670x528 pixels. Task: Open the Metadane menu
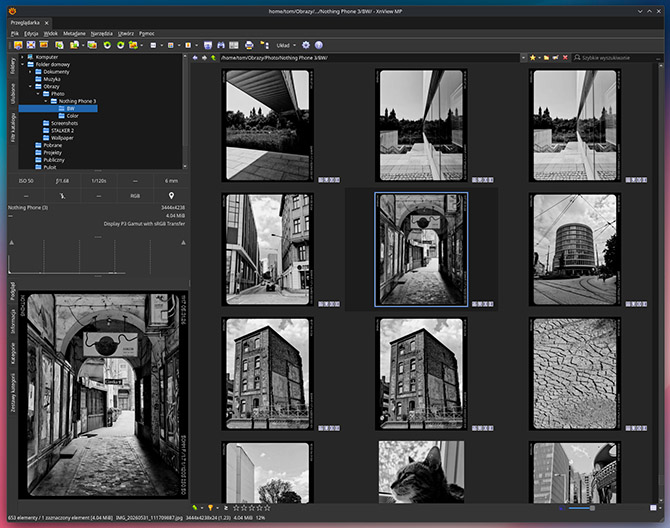tap(74, 33)
